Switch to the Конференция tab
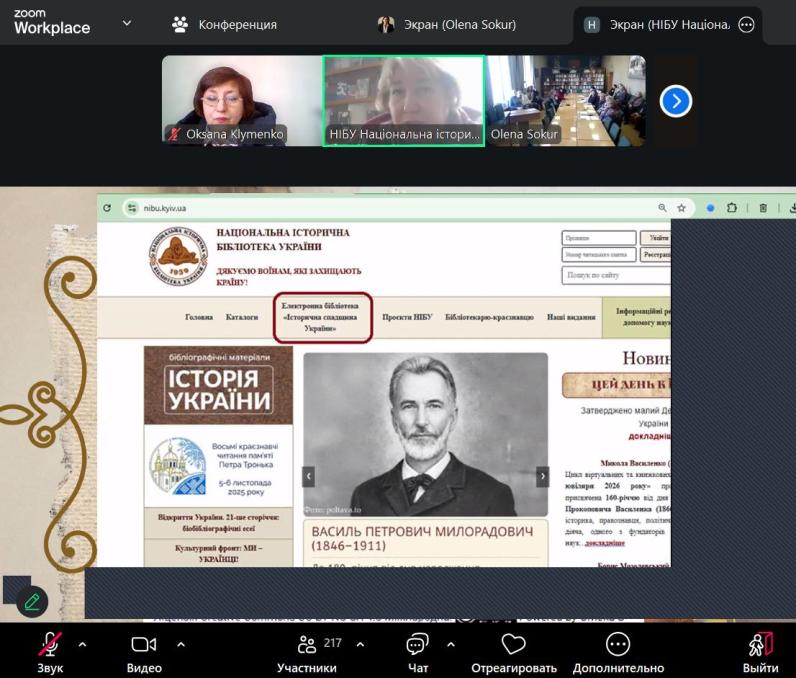 pos(225,24)
